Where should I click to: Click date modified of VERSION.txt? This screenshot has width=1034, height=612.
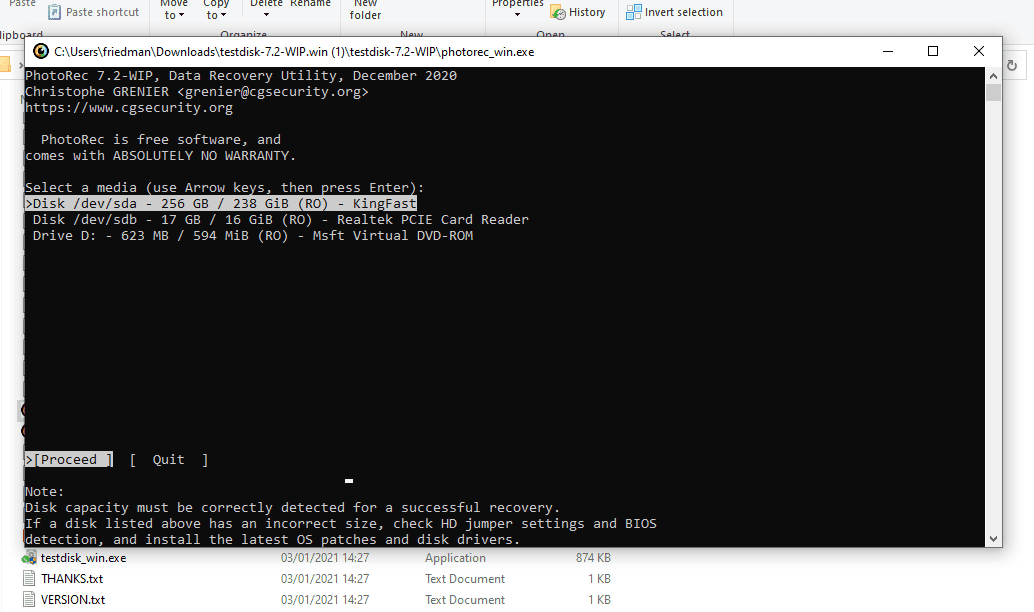[325, 600]
